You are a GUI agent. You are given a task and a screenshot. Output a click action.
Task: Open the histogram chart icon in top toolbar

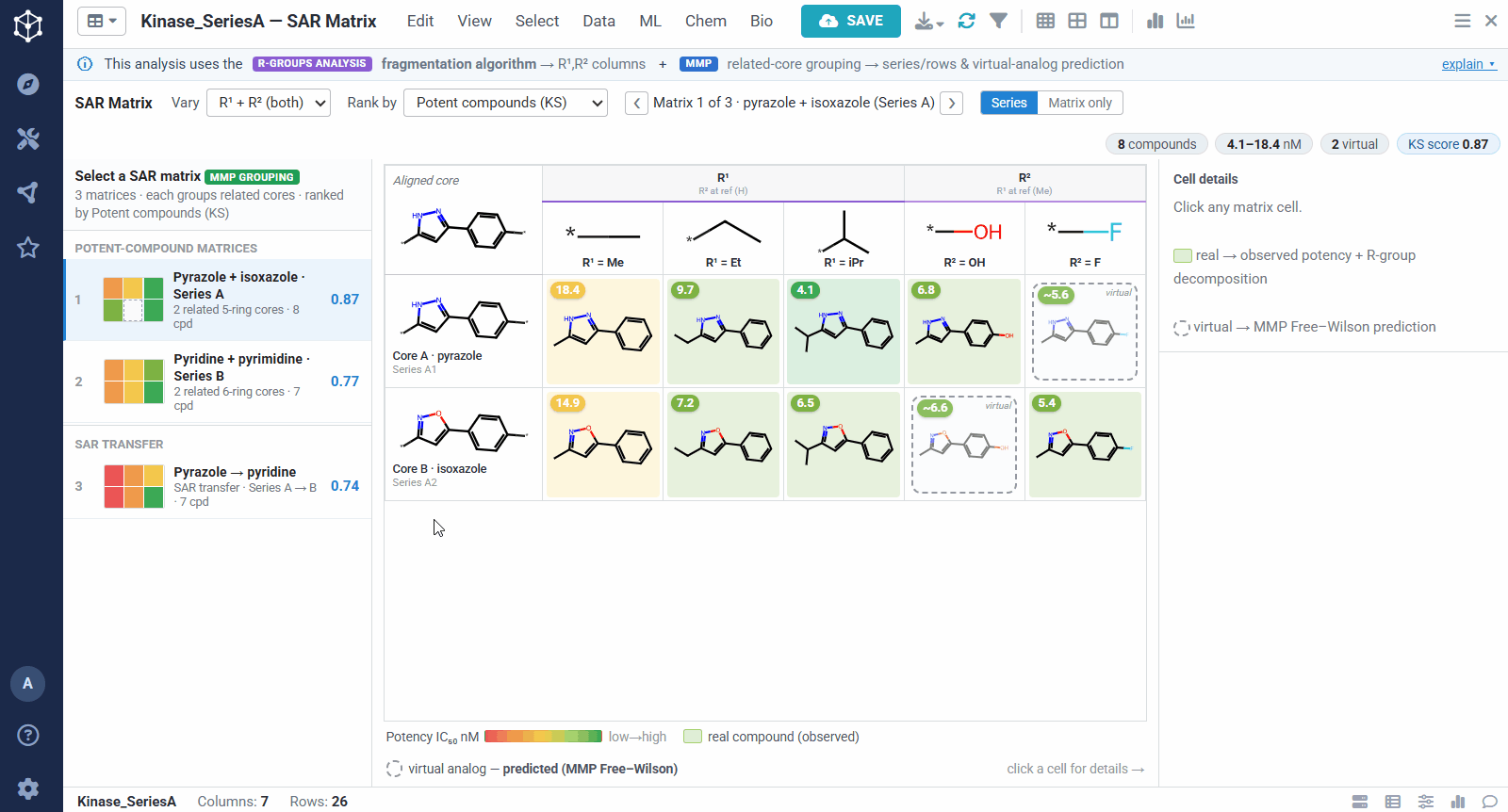1186,21
